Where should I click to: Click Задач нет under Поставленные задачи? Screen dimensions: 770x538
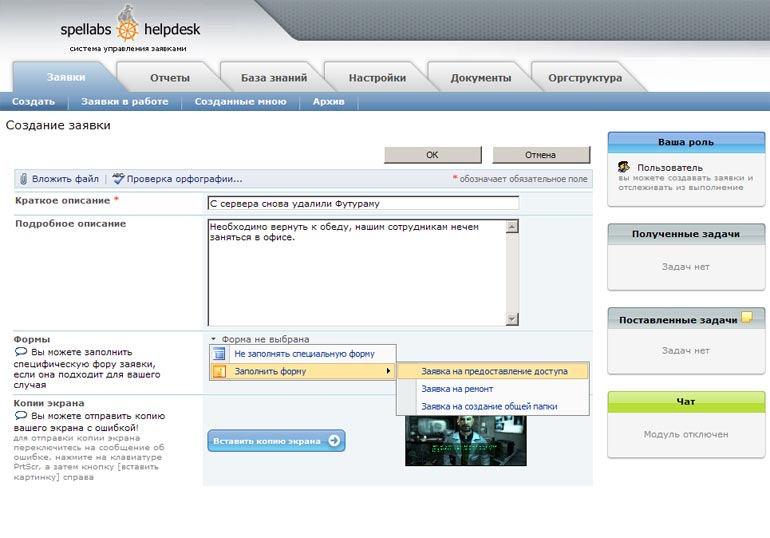(x=686, y=350)
